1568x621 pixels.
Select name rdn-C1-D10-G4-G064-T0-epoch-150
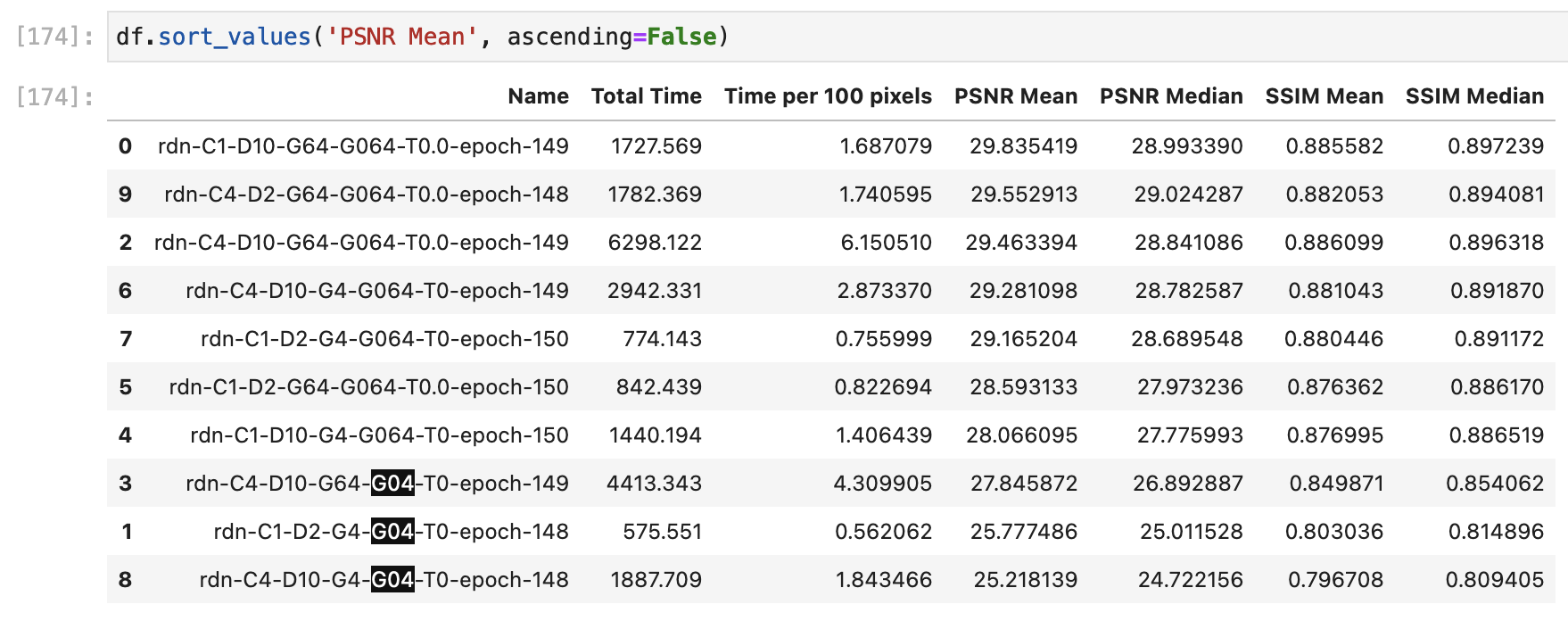(379, 435)
